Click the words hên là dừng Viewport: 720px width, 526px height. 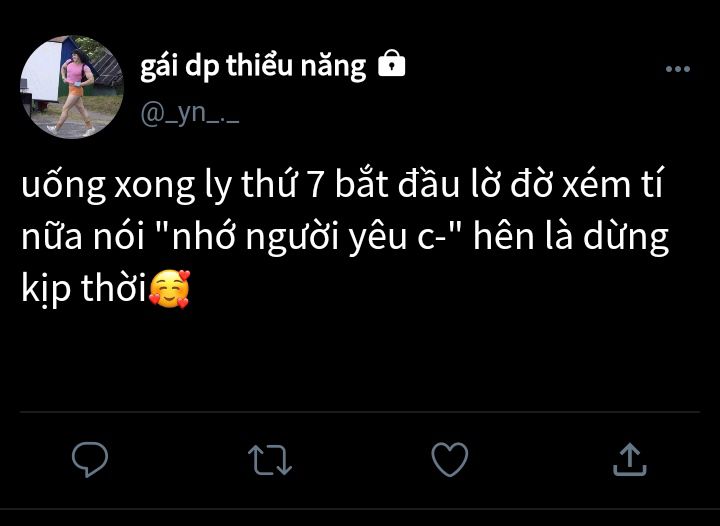point(571,237)
